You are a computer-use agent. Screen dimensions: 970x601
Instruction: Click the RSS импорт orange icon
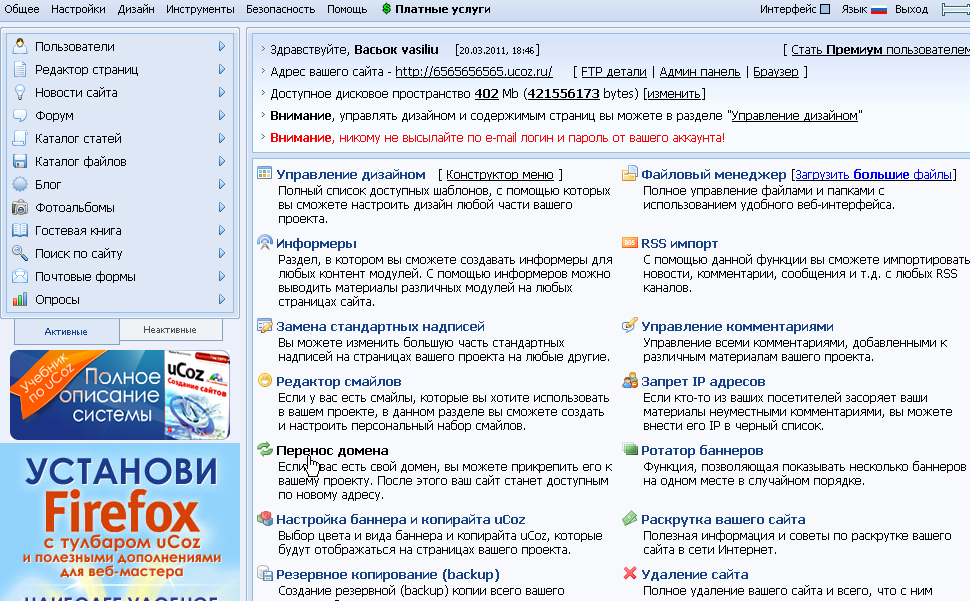pos(629,243)
